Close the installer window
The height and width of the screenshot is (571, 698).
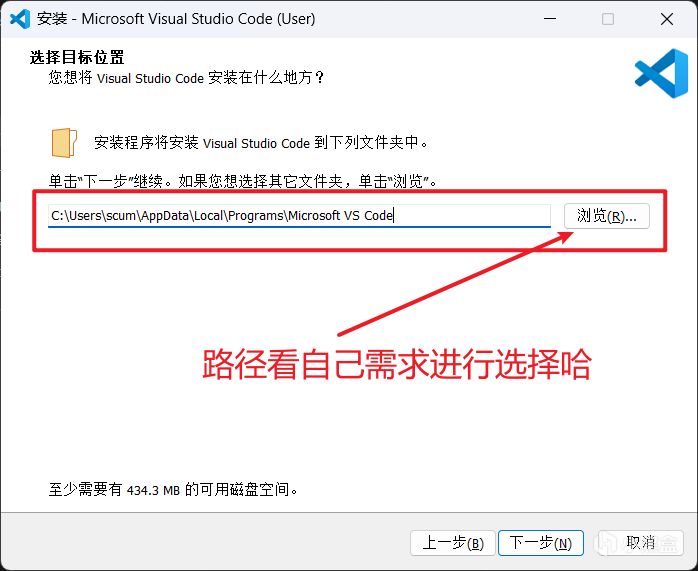[666, 19]
